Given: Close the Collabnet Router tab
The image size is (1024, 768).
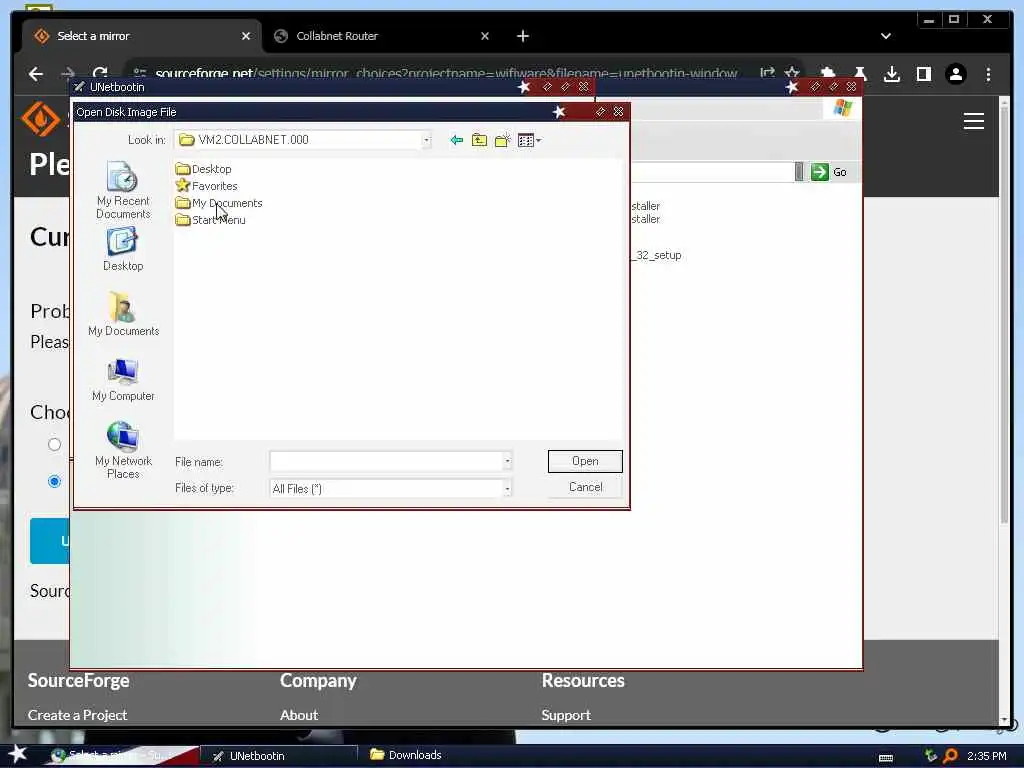Looking at the screenshot, I should (x=485, y=36).
